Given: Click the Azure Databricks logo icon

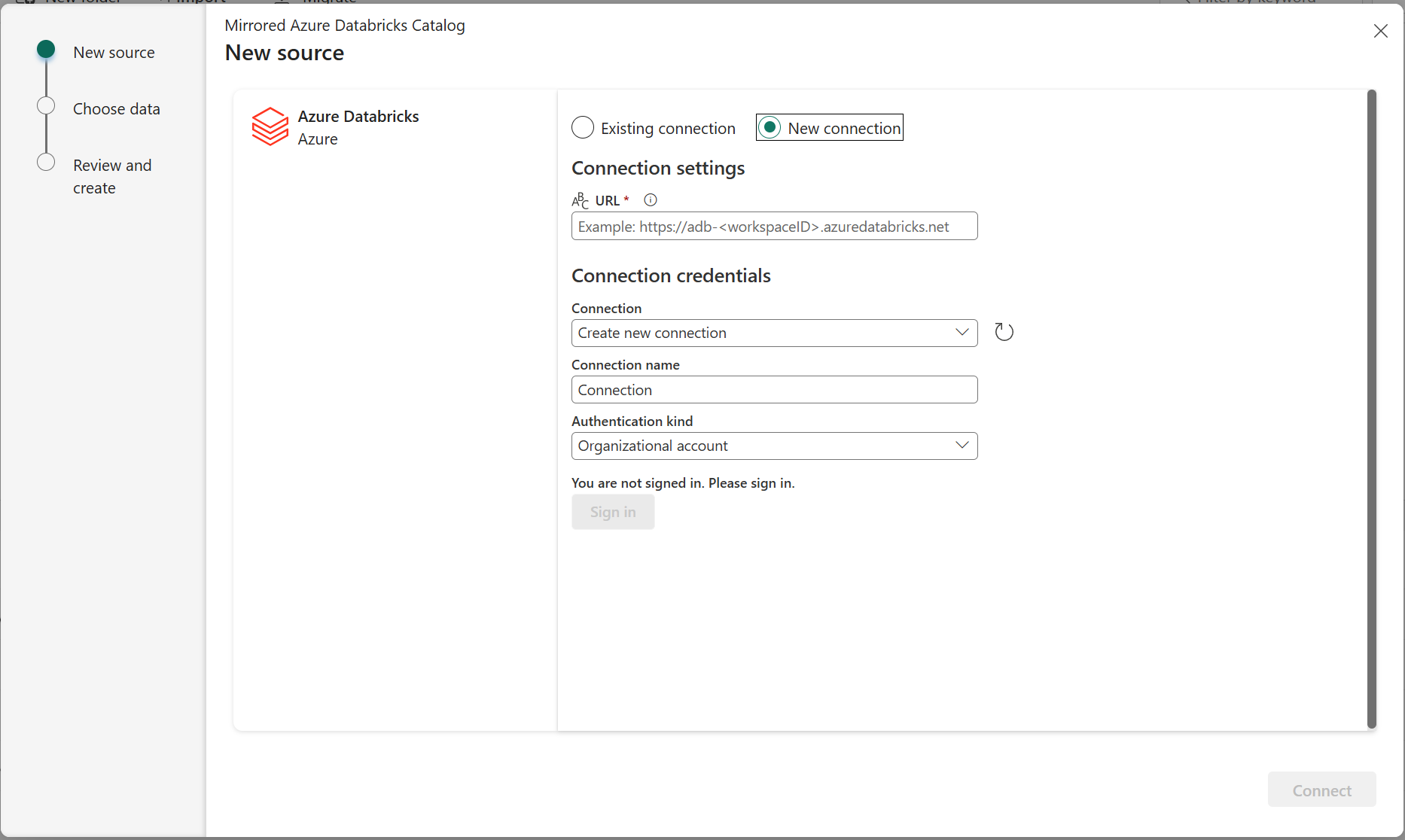Looking at the screenshot, I should 270,126.
